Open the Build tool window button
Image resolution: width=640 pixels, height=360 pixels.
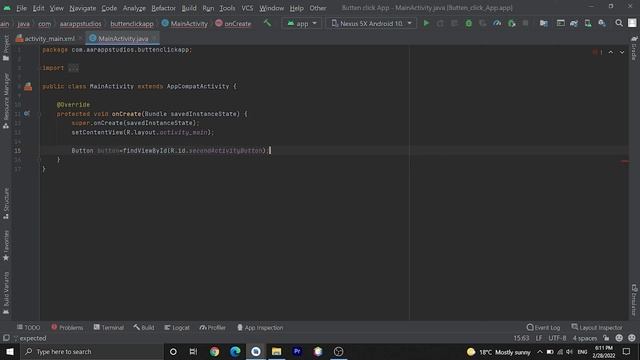tap(144, 327)
